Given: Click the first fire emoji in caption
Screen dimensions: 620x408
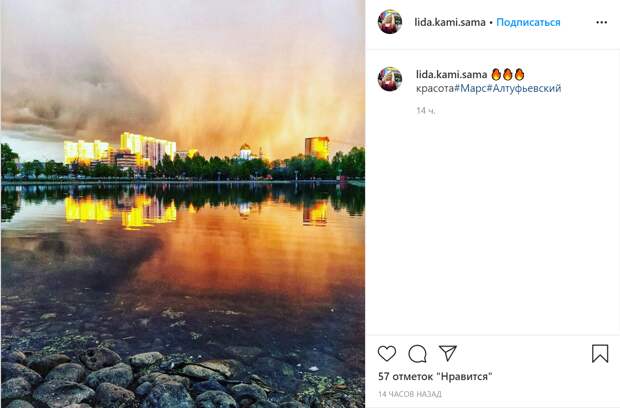Looking at the screenshot, I should point(496,74).
